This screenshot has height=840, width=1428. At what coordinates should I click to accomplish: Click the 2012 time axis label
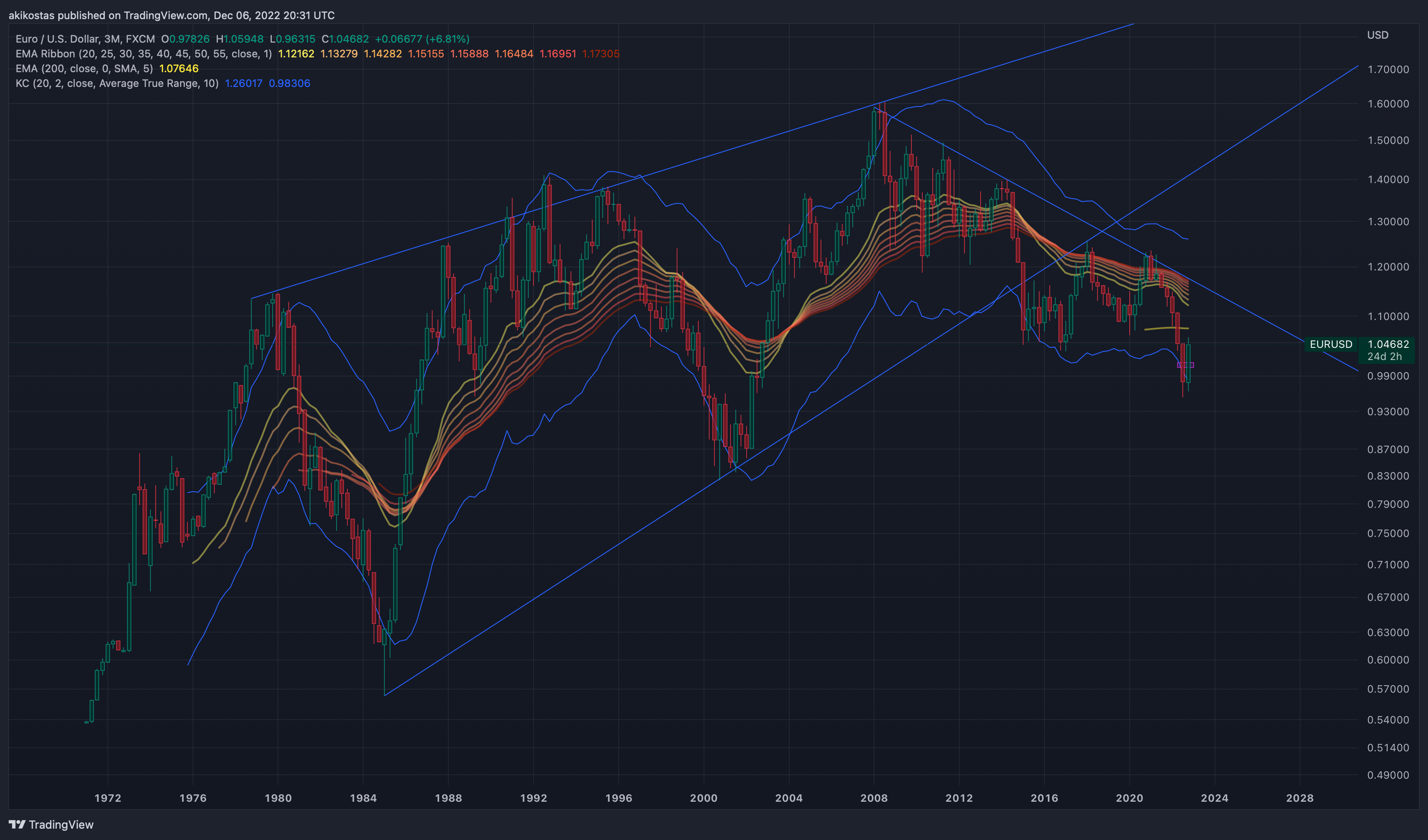959,798
